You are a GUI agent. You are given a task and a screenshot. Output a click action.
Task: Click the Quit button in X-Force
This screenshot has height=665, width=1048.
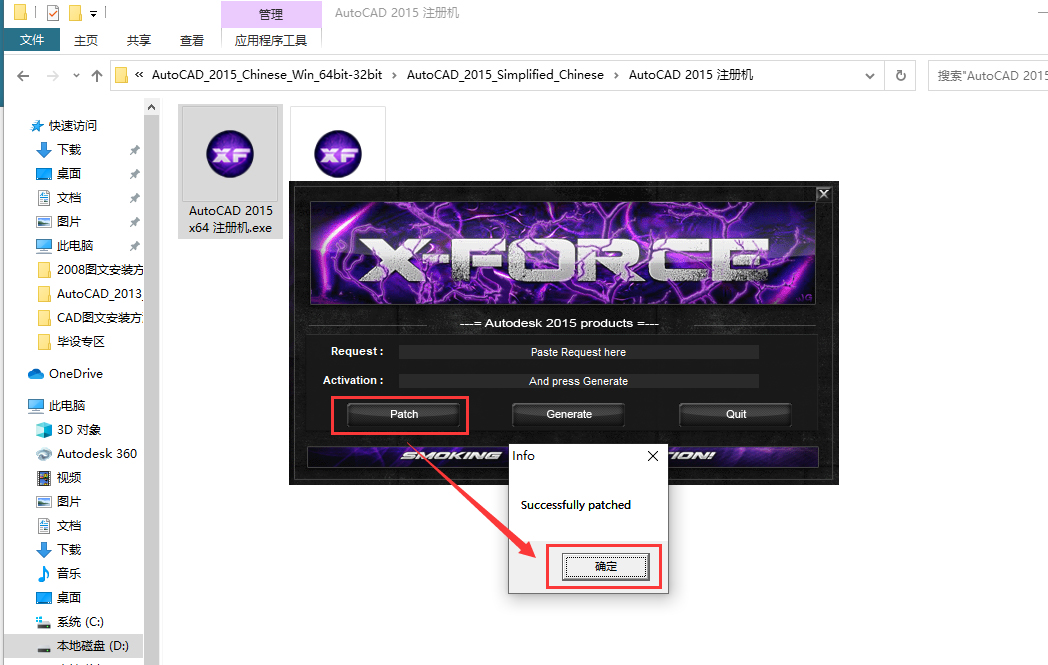tap(736, 414)
